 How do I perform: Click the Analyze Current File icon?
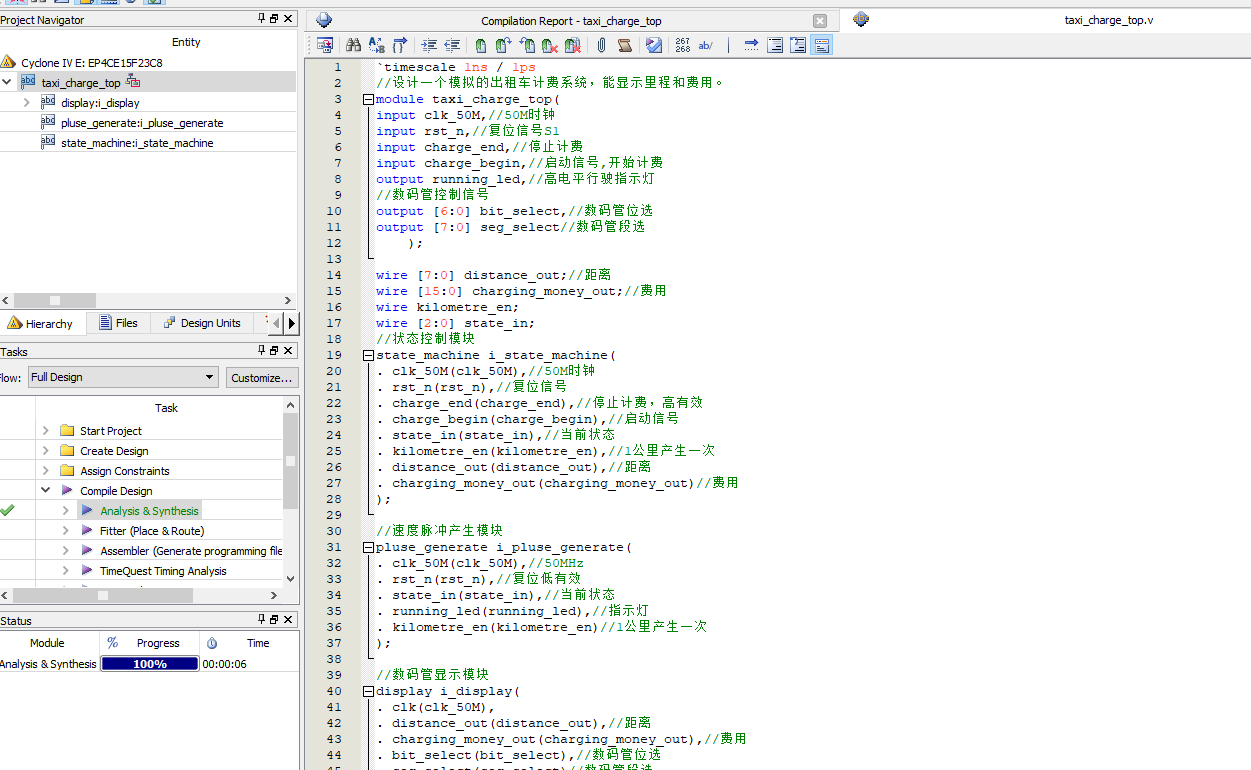(654, 45)
